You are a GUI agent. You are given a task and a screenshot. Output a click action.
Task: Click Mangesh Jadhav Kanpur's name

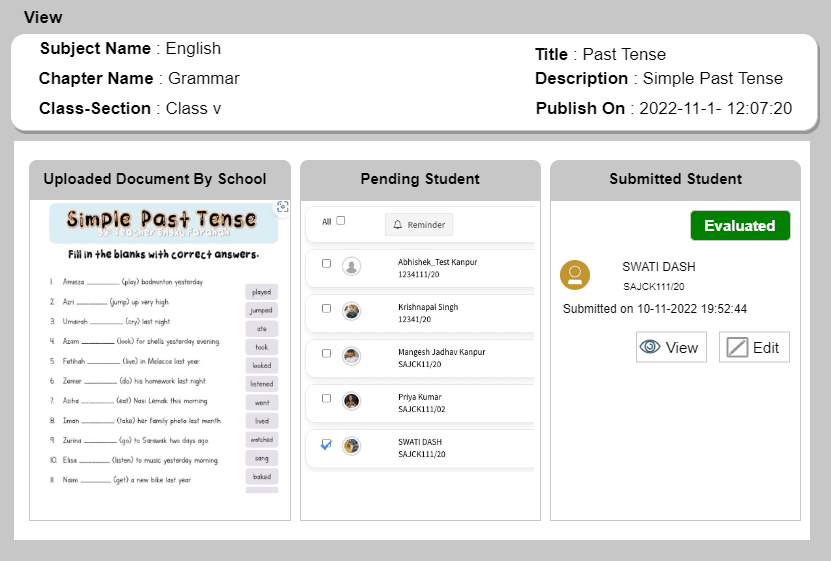pyautogui.click(x=441, y=352)
